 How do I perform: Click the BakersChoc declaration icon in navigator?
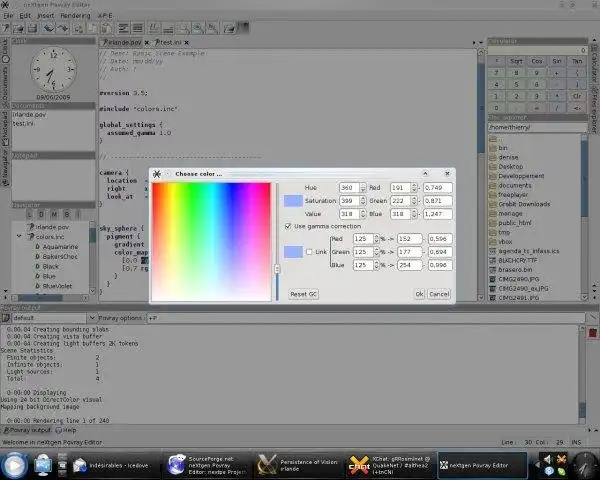tap(38, 256)
